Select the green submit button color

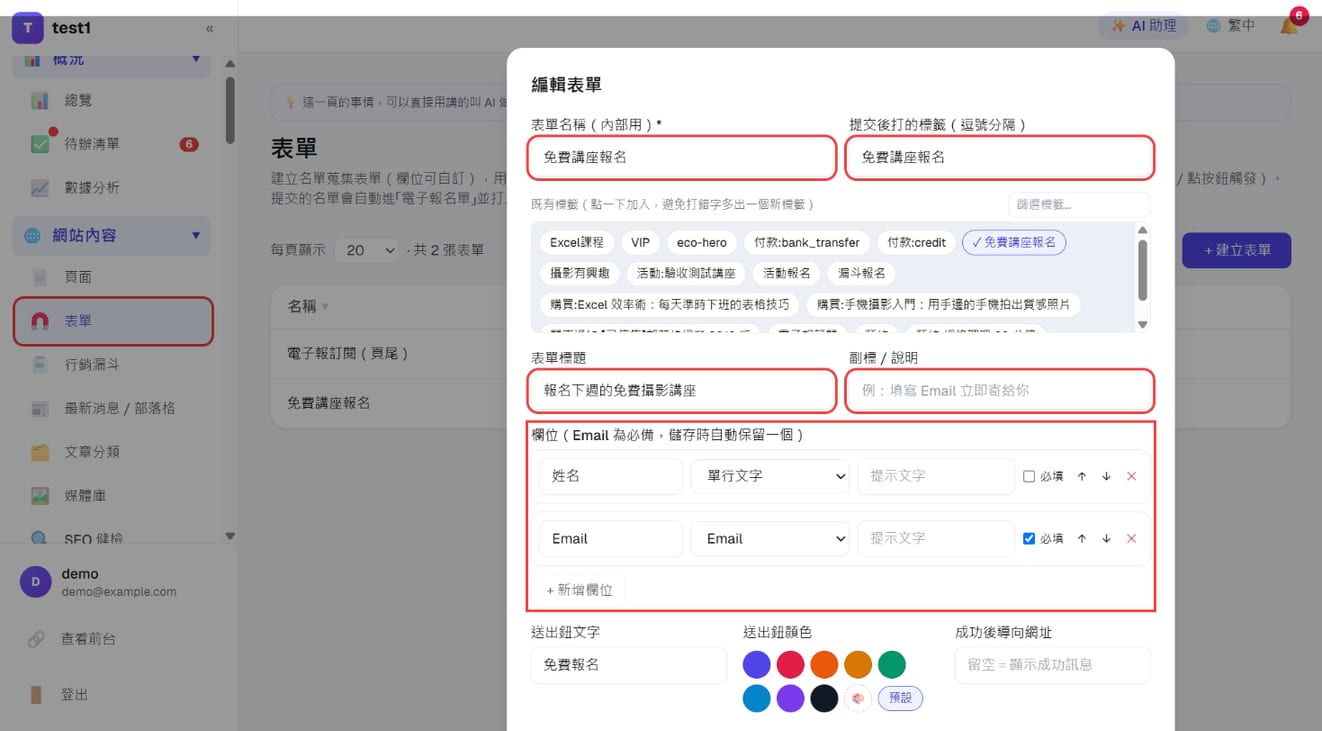(892, 664)
